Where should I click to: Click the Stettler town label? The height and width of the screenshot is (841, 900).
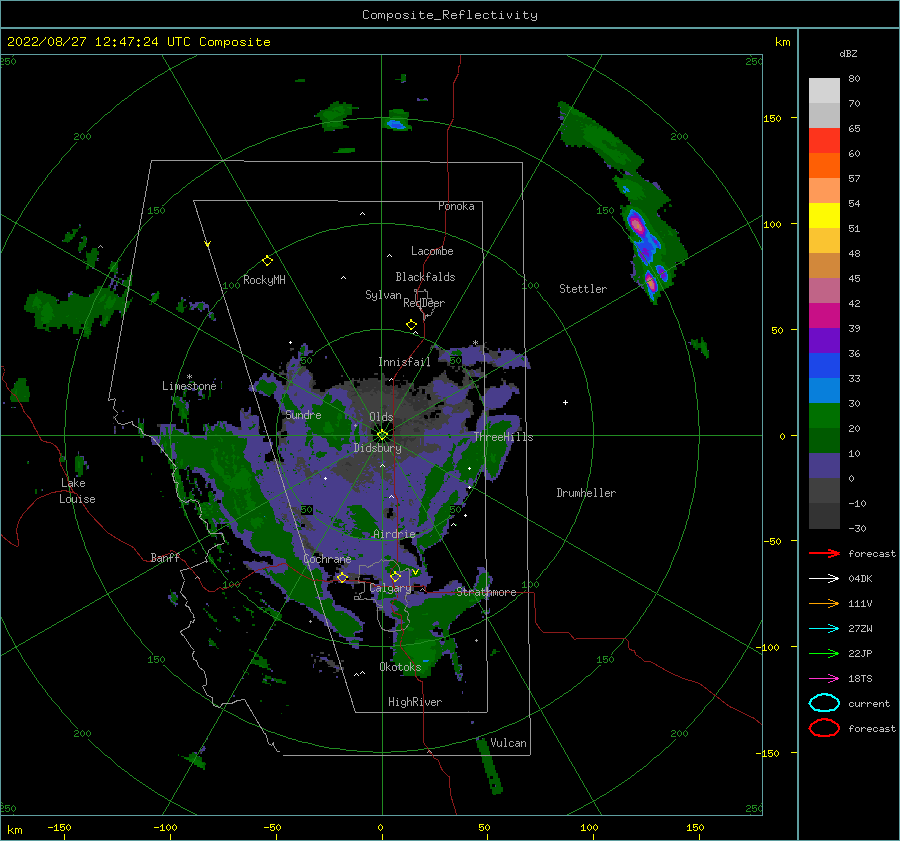click(583, 289)
